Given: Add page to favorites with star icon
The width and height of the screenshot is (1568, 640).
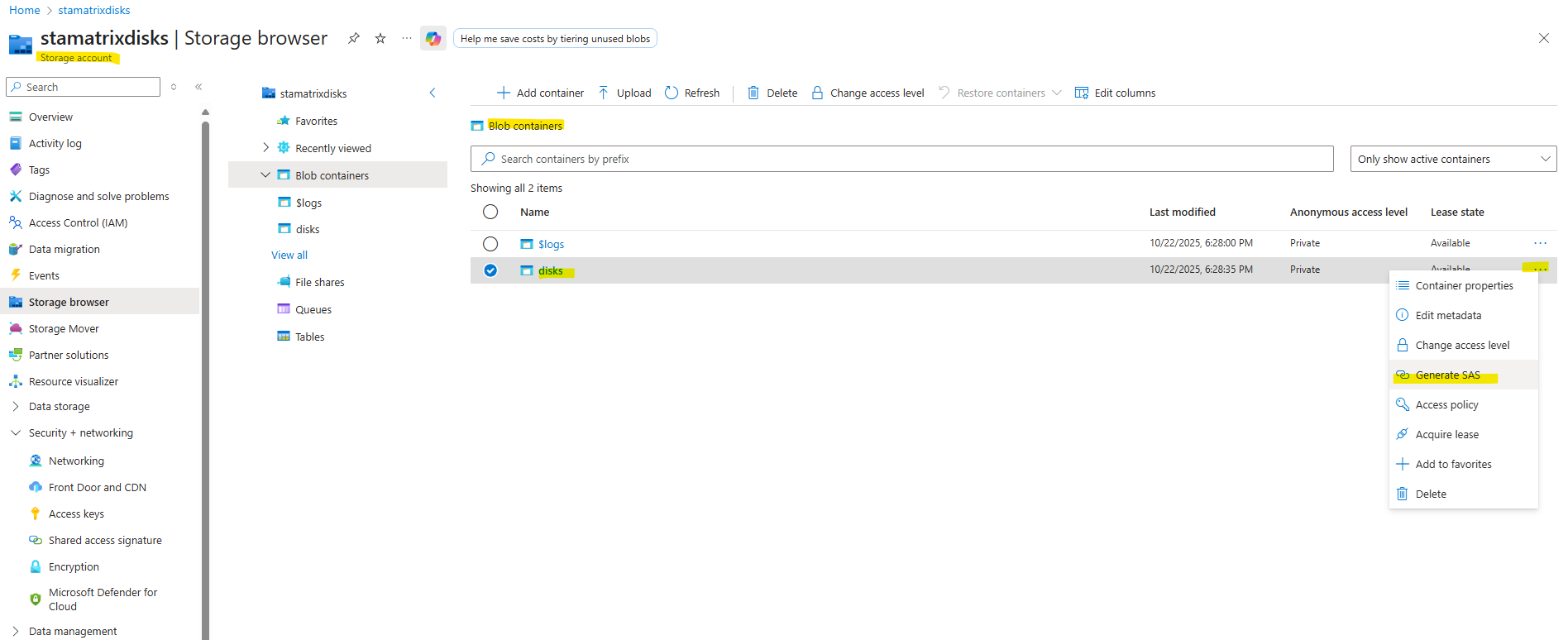Looking at the screenshot, I should tap(380, 38).
